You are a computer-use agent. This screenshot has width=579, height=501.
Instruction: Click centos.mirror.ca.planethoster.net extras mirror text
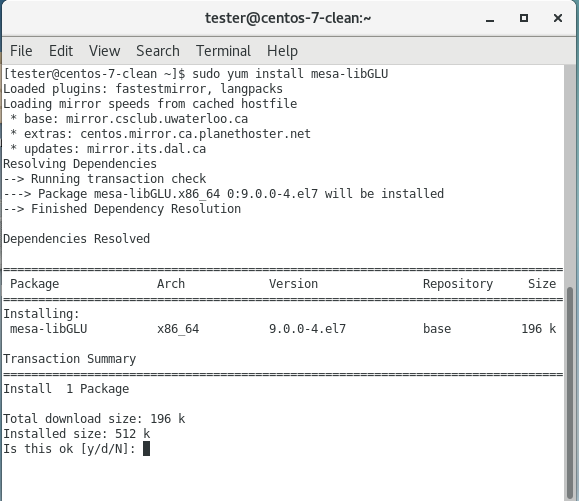click(195, 134)
